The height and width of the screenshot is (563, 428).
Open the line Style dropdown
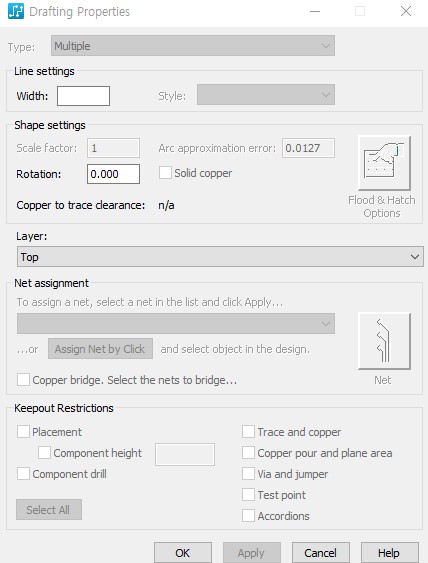pyautogui.click(x=266, y=95)
